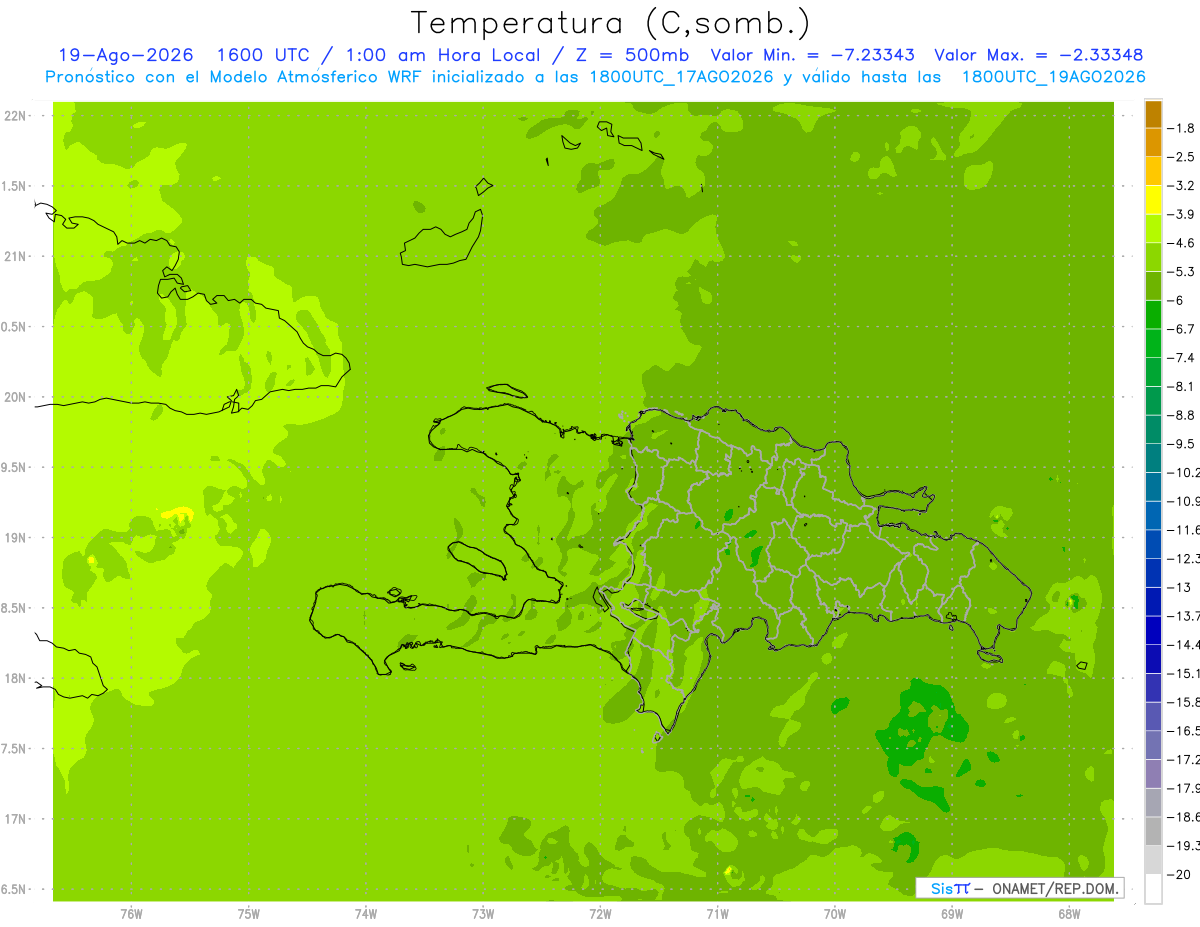Click the green swatch between -6 and -6.7

[1153, 315]
